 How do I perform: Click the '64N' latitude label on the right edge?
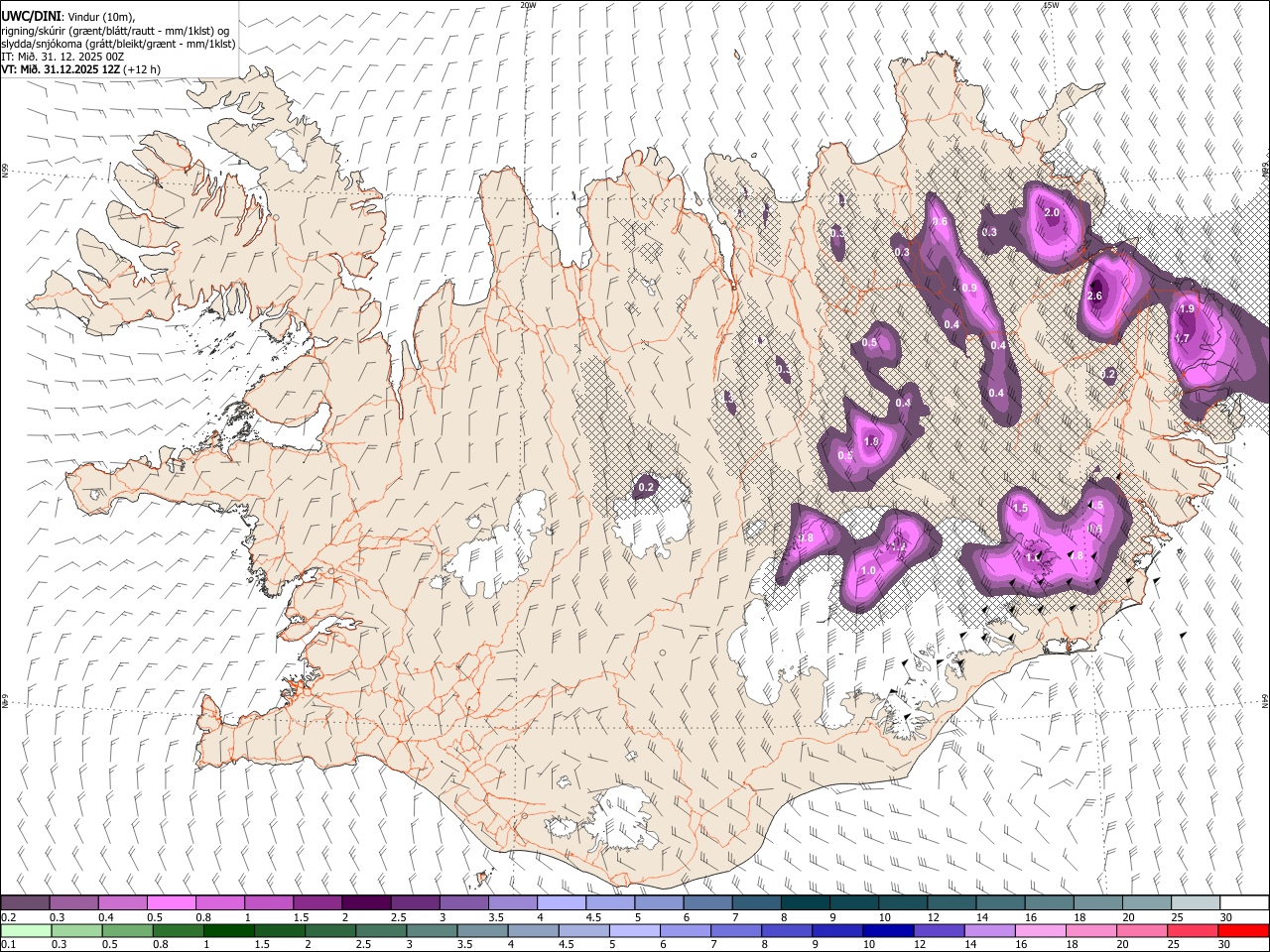point(1265,699)
